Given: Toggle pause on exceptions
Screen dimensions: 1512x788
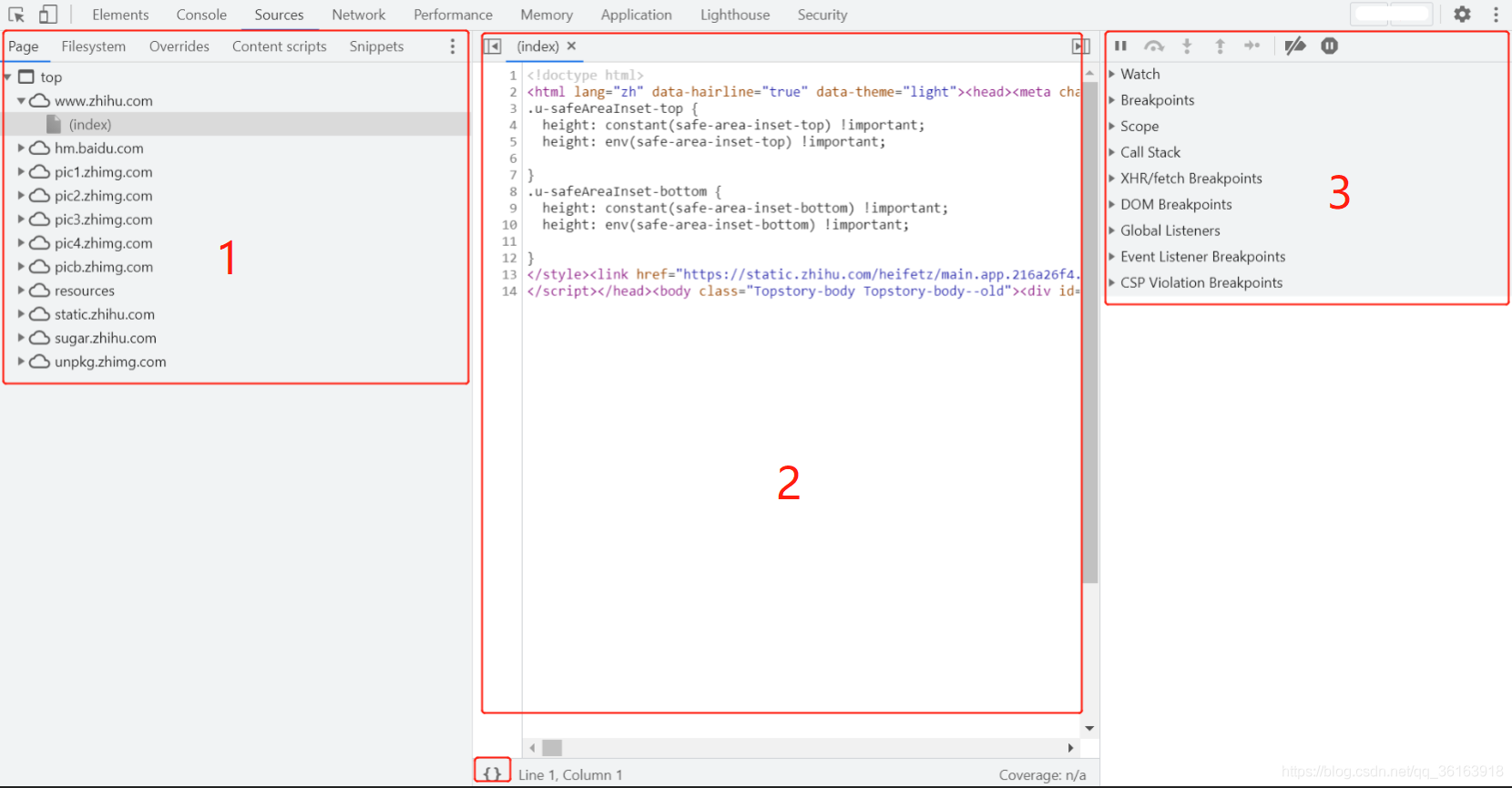Looking at the screenshot, I should coord(1330,46).
